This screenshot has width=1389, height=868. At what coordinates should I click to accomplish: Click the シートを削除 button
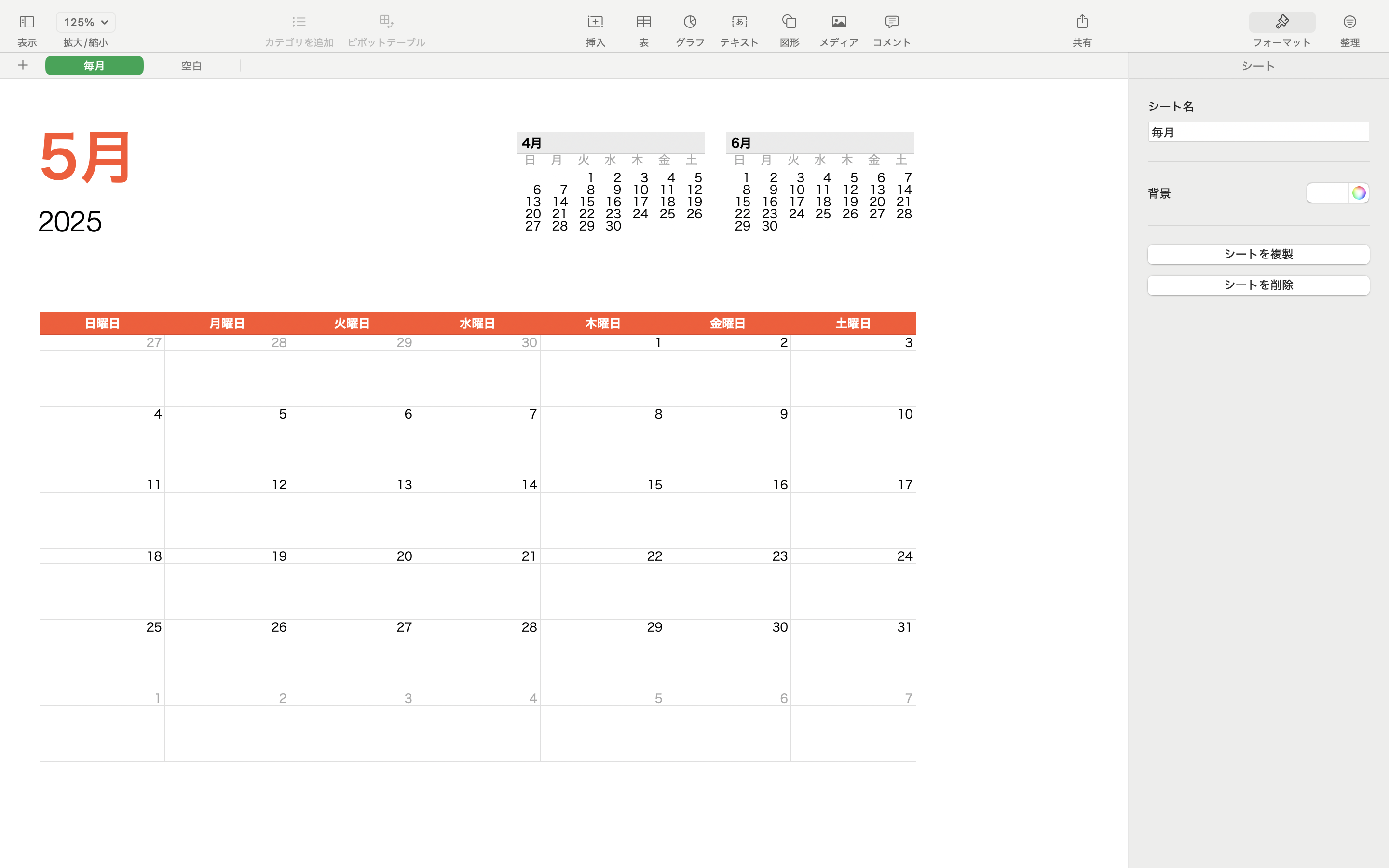[1258, 285]
